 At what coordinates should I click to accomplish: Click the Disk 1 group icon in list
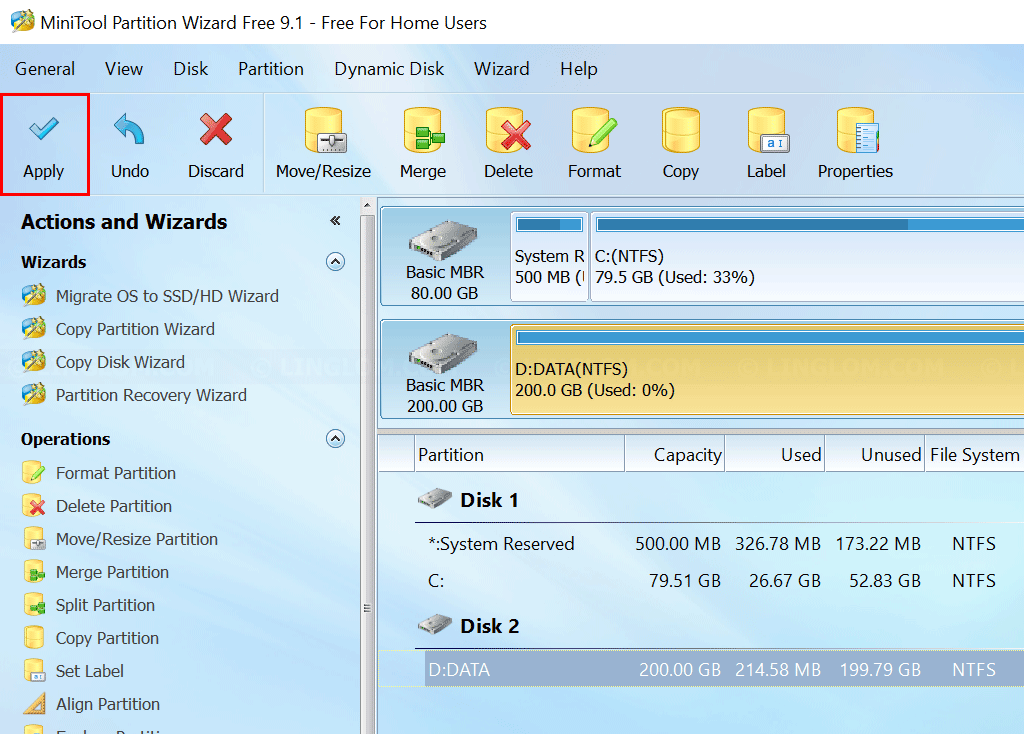tap(434, 500)
